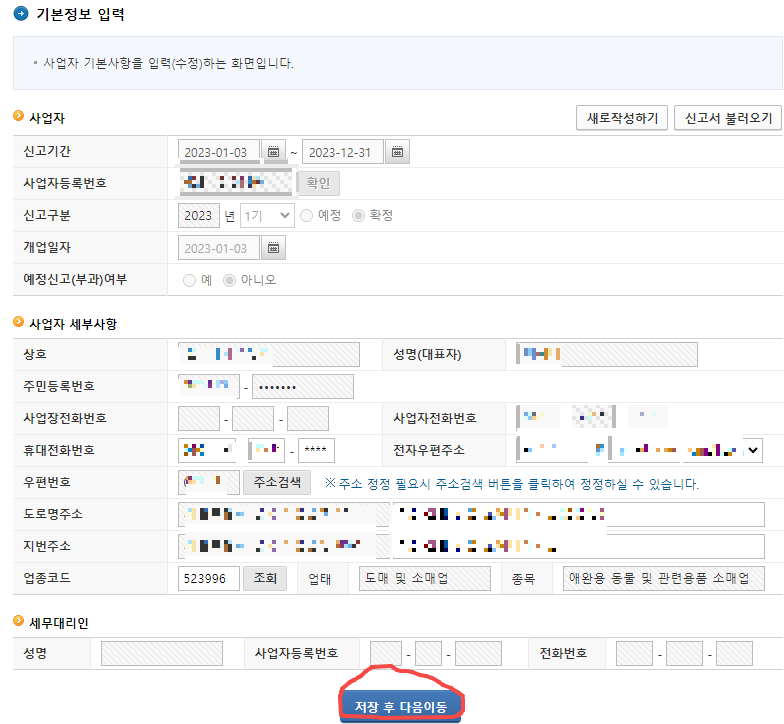
Task: Open the 1기 period dropdown
Action: point(267,216)
